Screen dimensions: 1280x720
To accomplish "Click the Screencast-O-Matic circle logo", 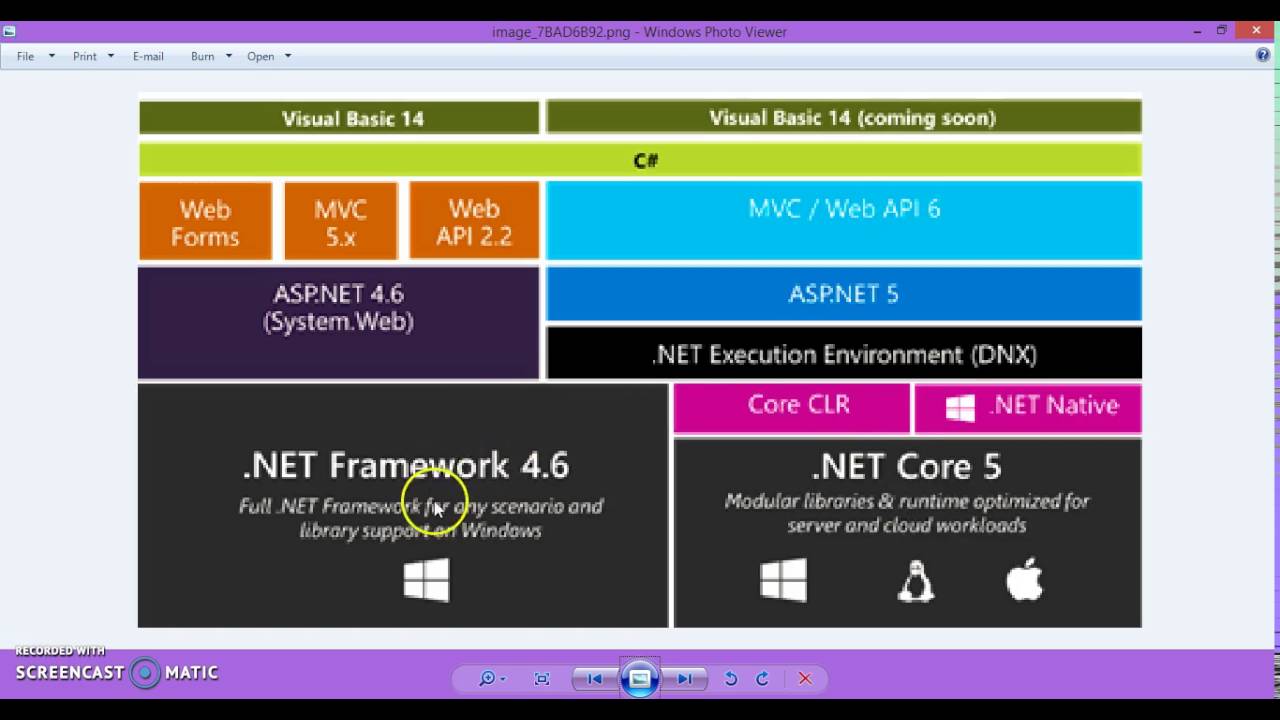I will (x=145, y=673).
